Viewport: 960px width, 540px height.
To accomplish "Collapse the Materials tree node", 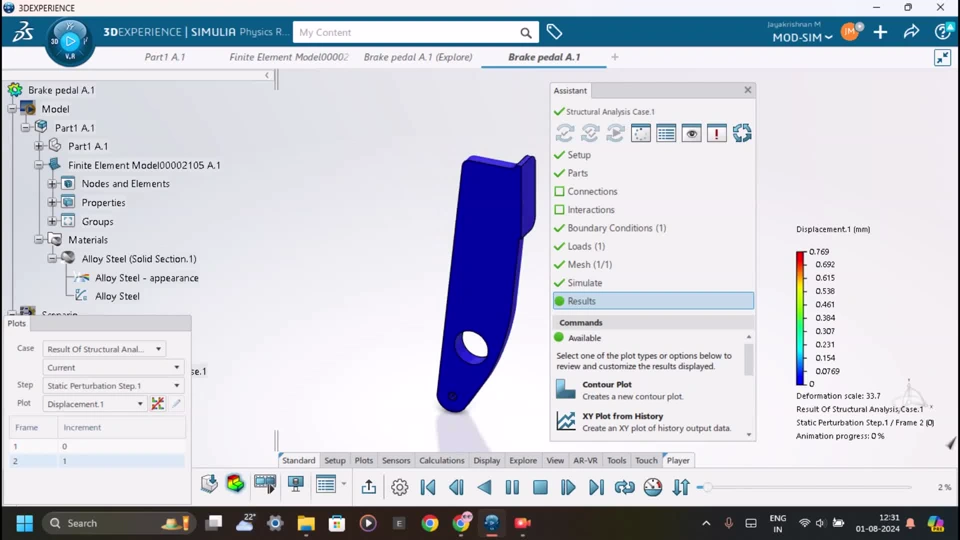I will 39,240.
